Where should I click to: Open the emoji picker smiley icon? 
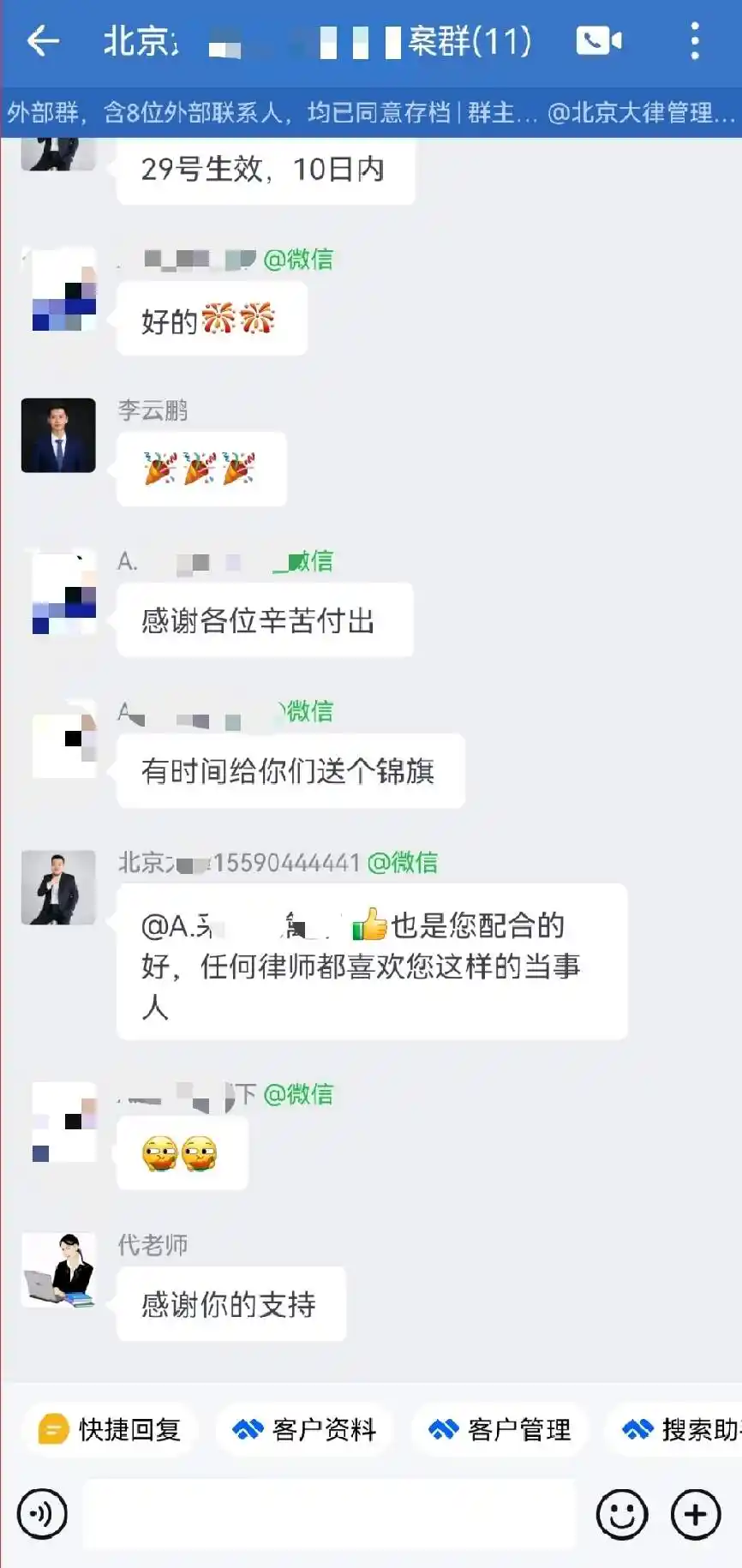[621, 1514]
